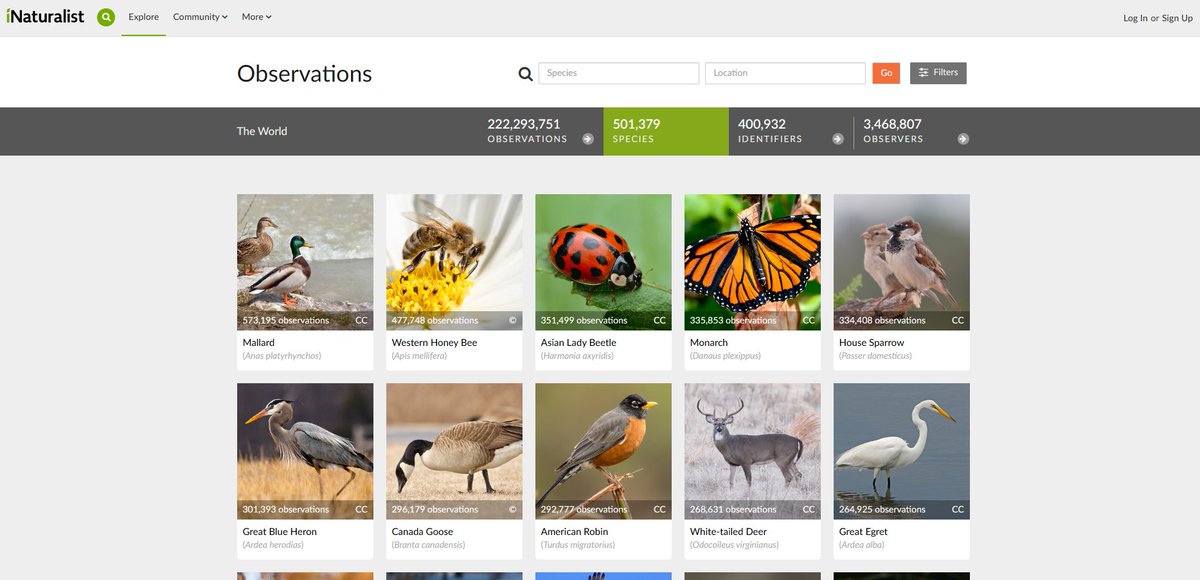The width and height of the screenshot is (1200, 580).
Task: Open the Great Egret photo
Action: 901,451
